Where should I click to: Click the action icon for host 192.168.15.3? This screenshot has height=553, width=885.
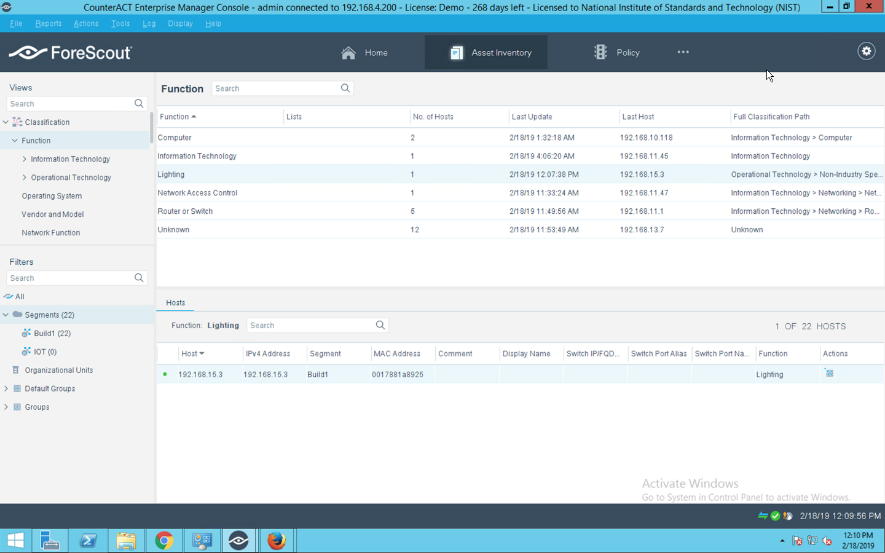(x=829, y=373)
